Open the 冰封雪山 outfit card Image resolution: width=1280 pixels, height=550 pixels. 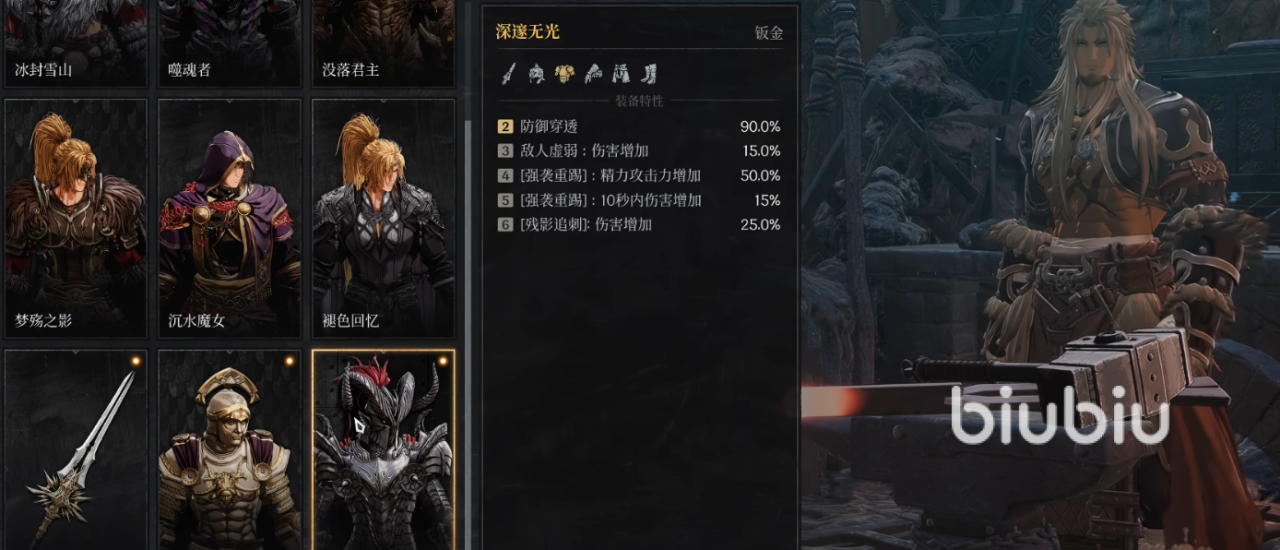(75, 43)
